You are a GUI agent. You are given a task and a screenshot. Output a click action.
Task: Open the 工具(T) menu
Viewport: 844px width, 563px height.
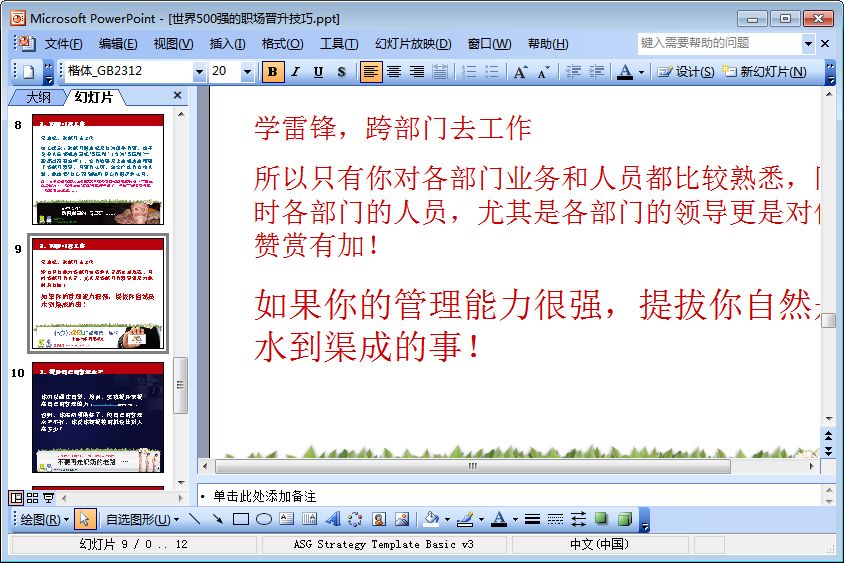pyautogui.click(x=339, y=44)
